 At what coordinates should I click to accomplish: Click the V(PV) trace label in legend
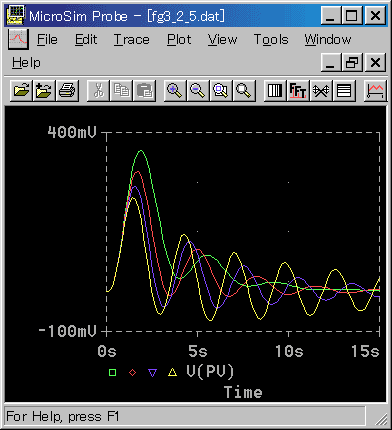point(210,371)
